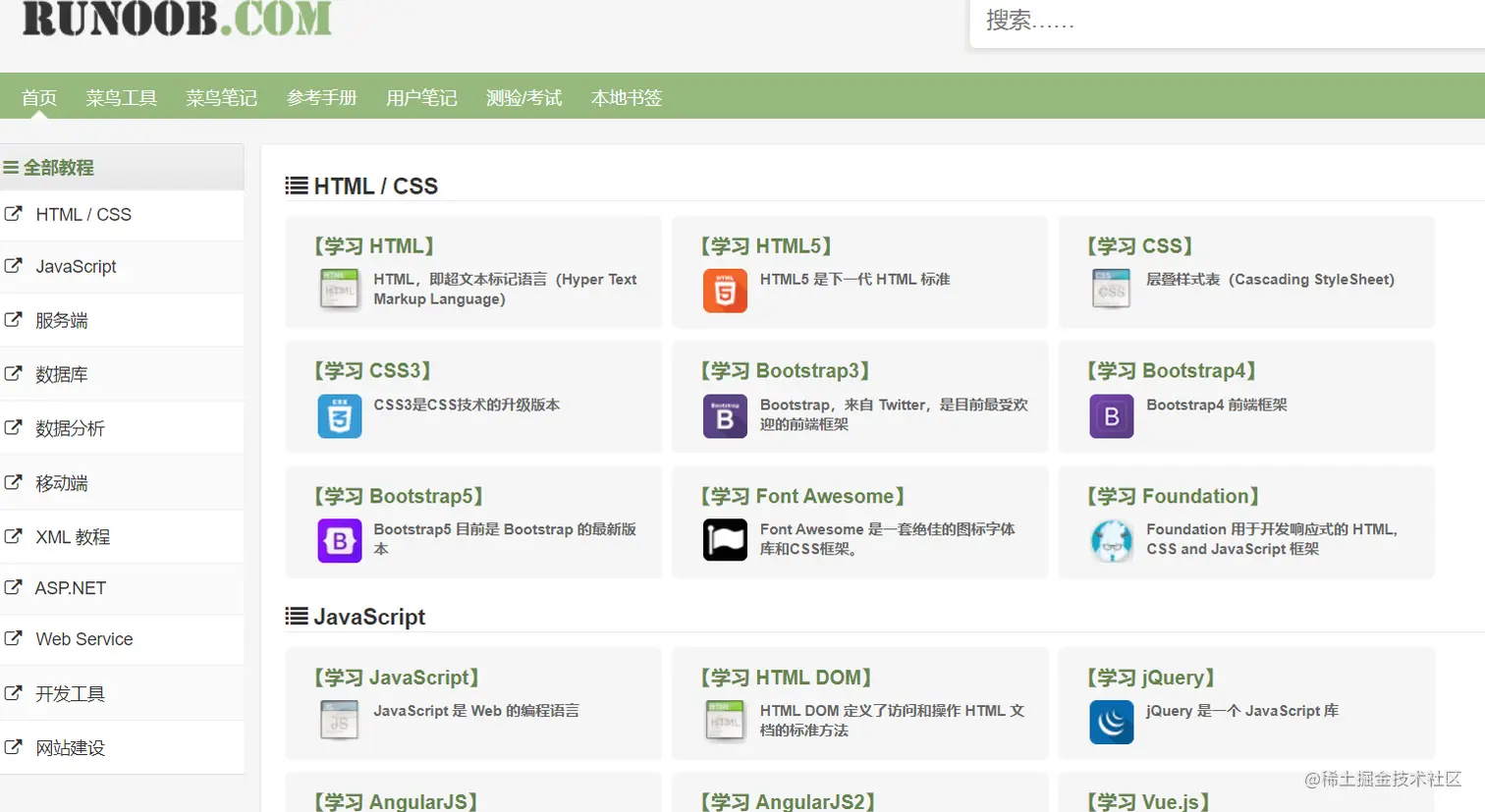Select HTML / CSS label in sidebar
The image size is (1485, 812).
(x=83, y=214)
